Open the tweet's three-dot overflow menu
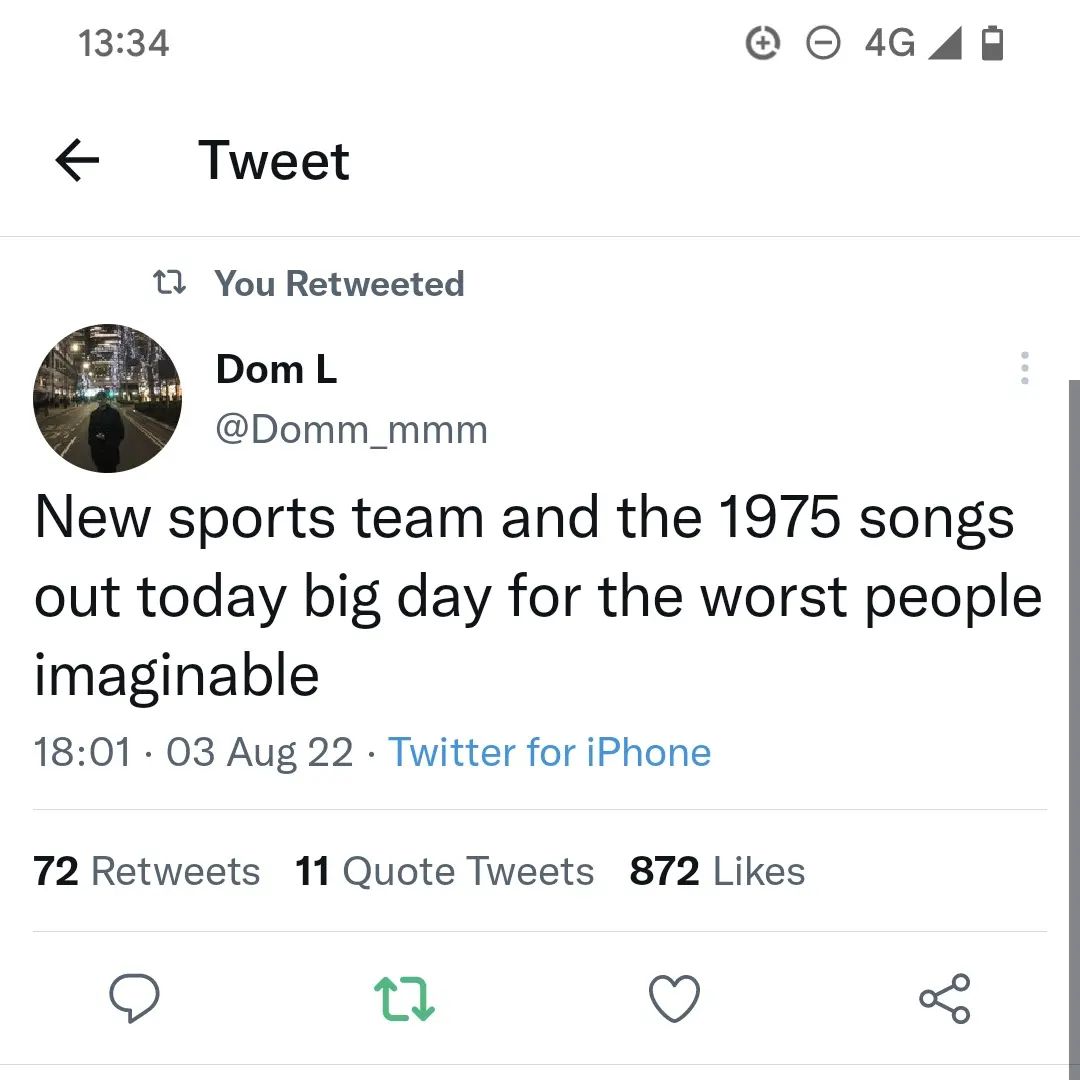 point(1024,368)
